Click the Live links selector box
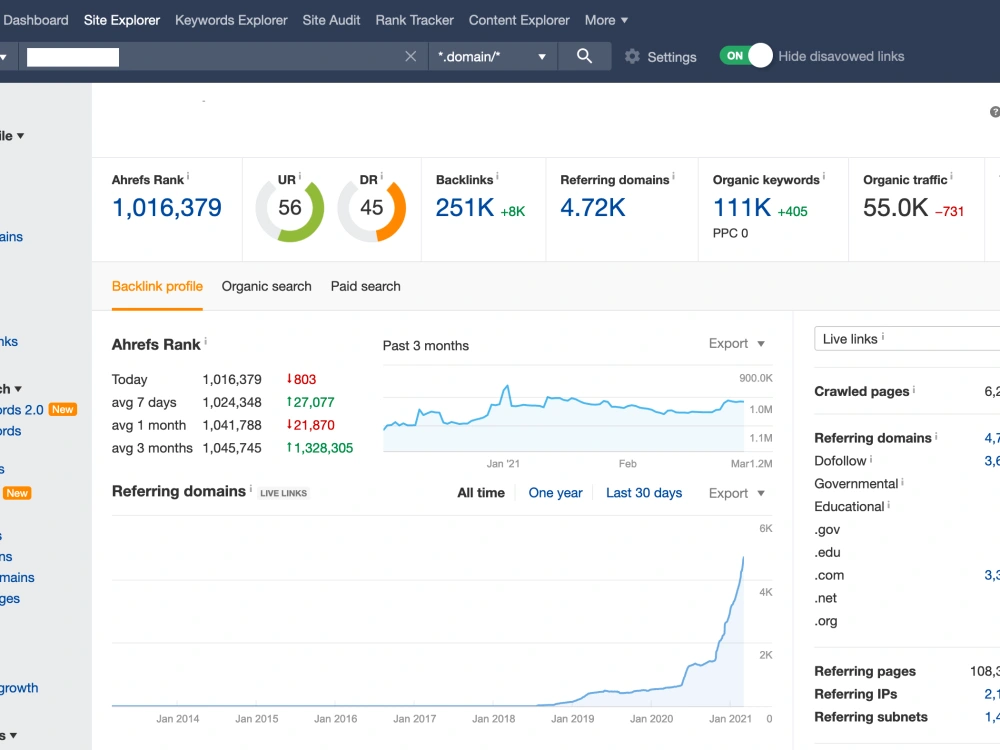This screenshot has height=750, width=1000. tap(907, 339)
